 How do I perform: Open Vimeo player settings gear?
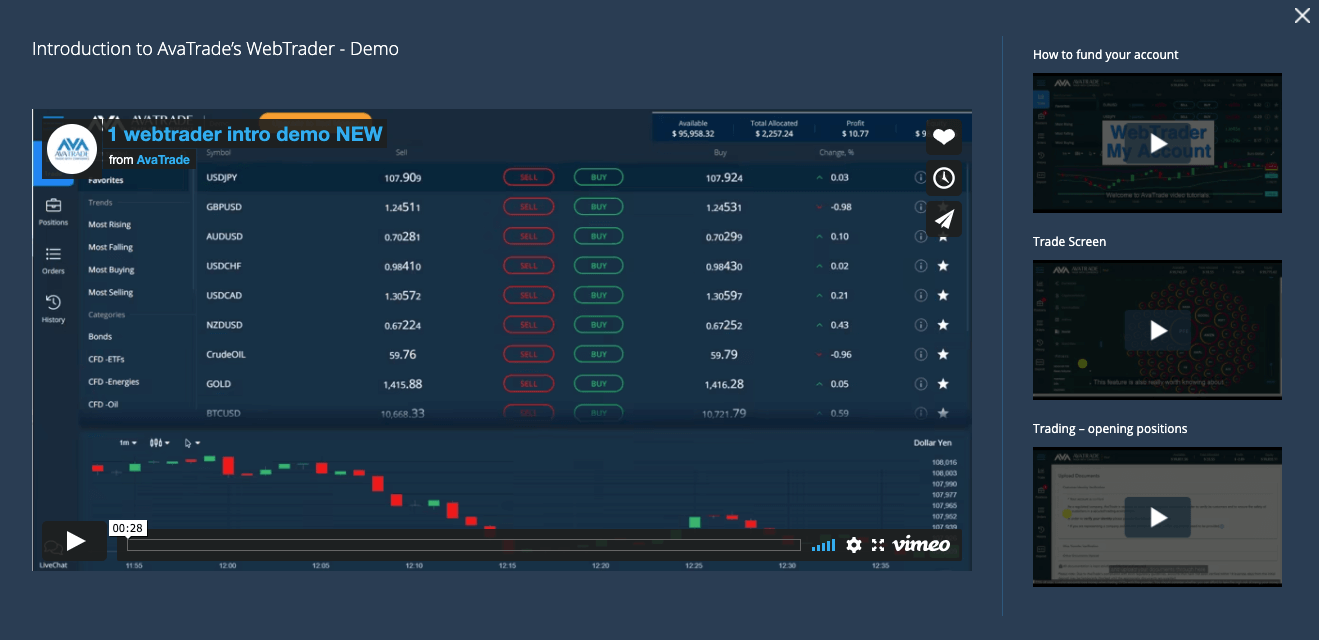coord(853,545)
